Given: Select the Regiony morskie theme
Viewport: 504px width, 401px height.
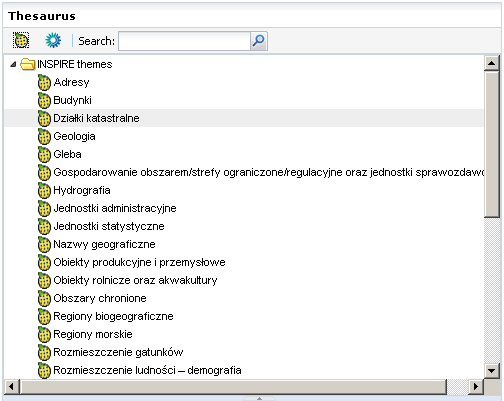Looking at the screenshot, I should tap(93, 334).
